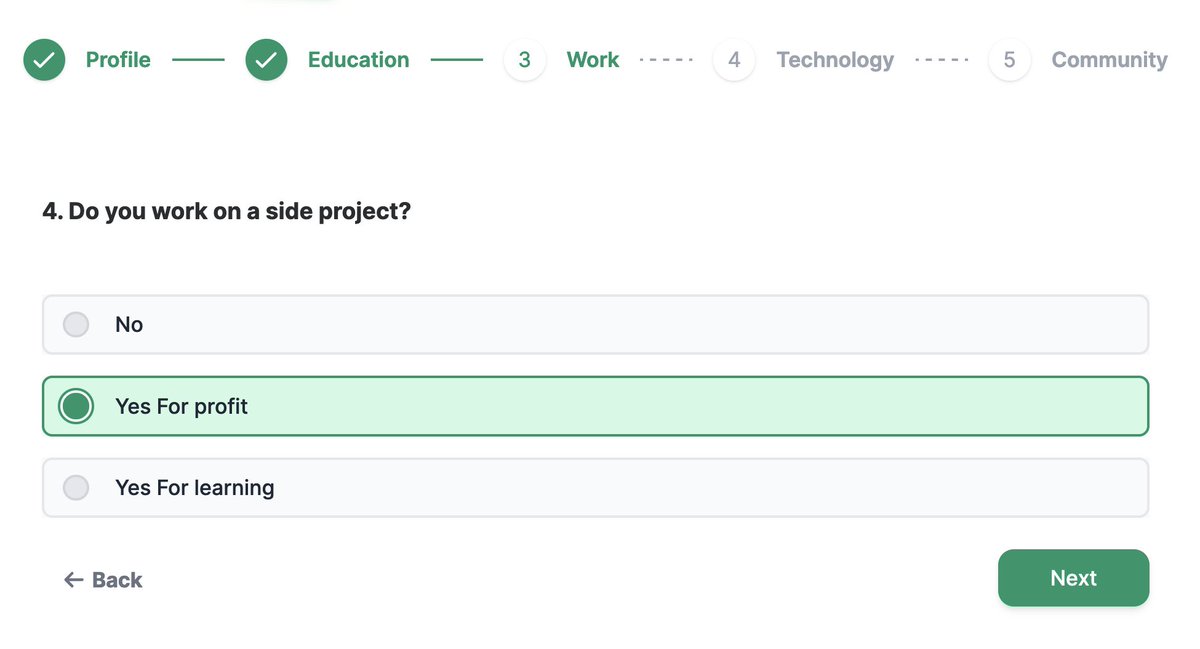The height and width of the screenshot is (649, 1200).
Task: Choose the No option row
Action: coord(595,325)
